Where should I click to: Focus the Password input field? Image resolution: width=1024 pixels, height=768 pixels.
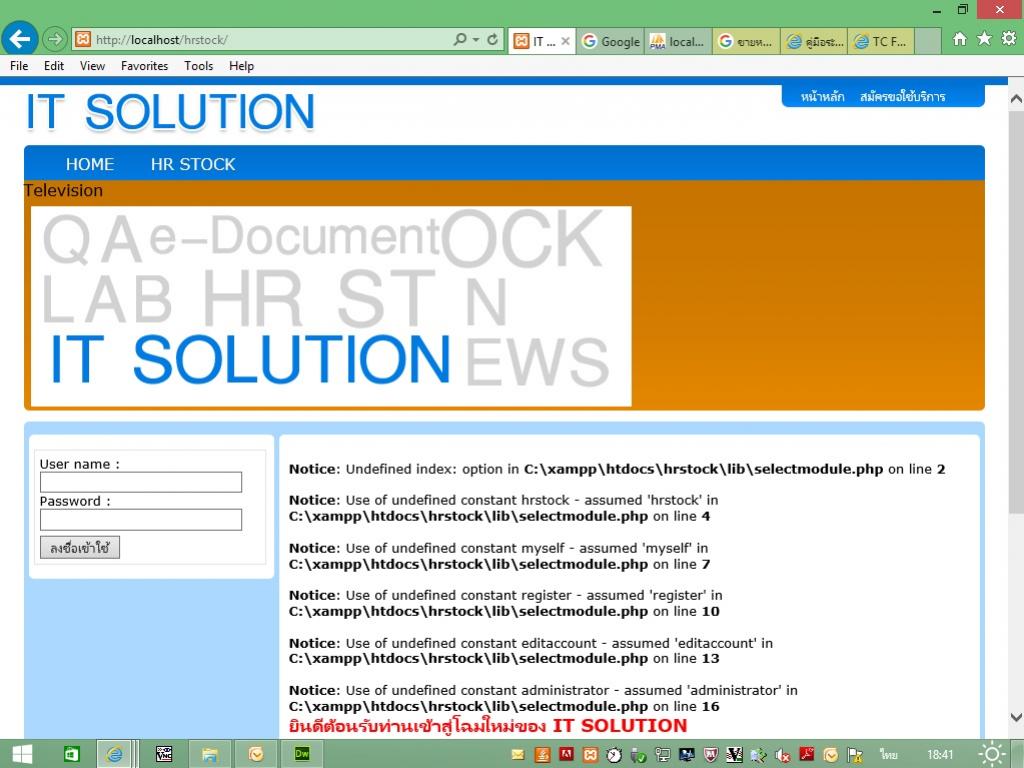[141, 520]
